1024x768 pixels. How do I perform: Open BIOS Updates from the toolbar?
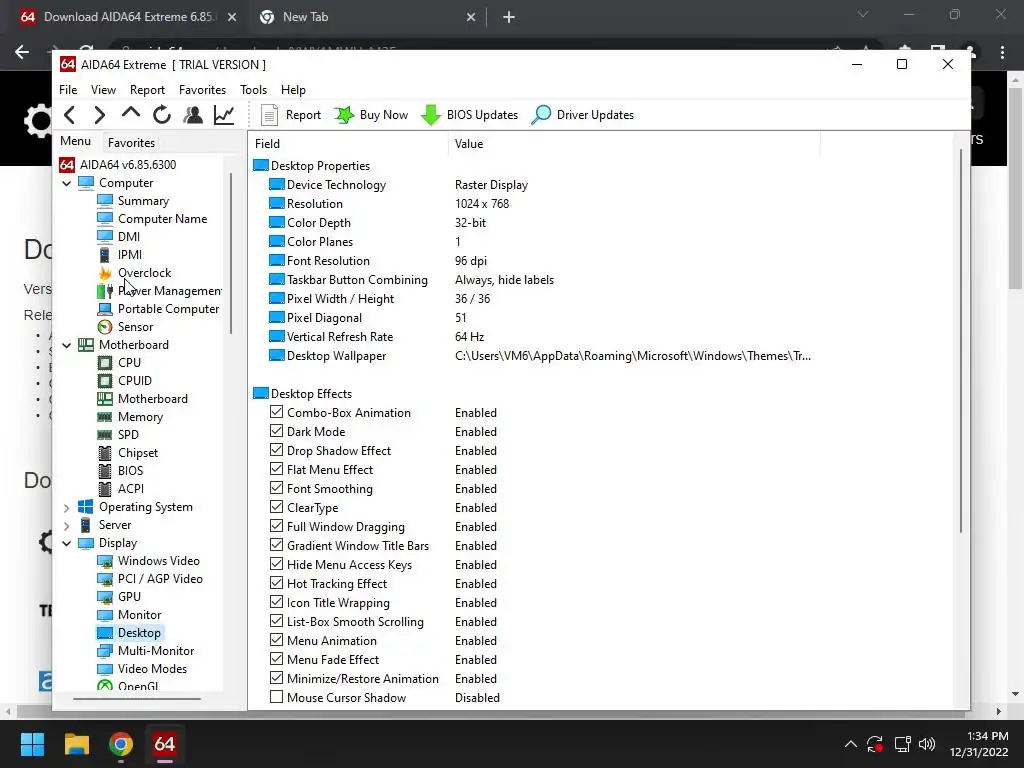[x=470, y=115]
